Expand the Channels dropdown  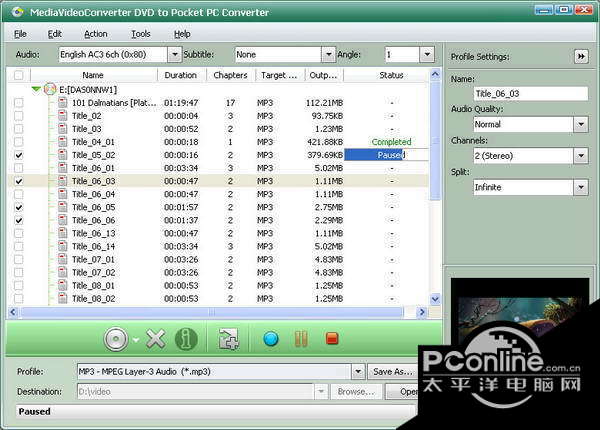tap(581, 156)
